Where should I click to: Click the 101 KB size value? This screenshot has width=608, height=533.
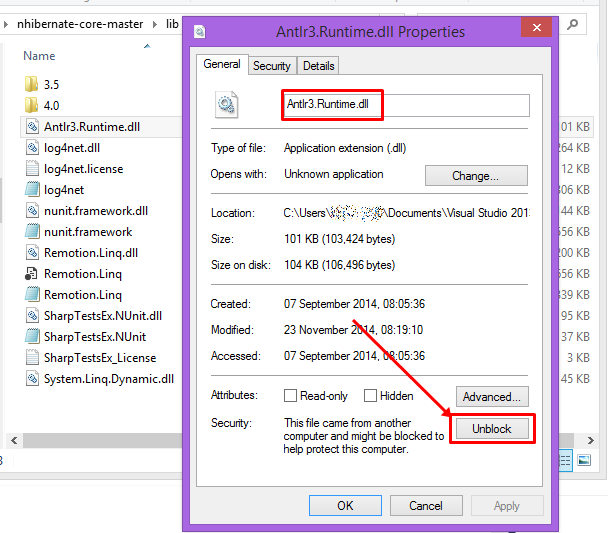point(339,239)
